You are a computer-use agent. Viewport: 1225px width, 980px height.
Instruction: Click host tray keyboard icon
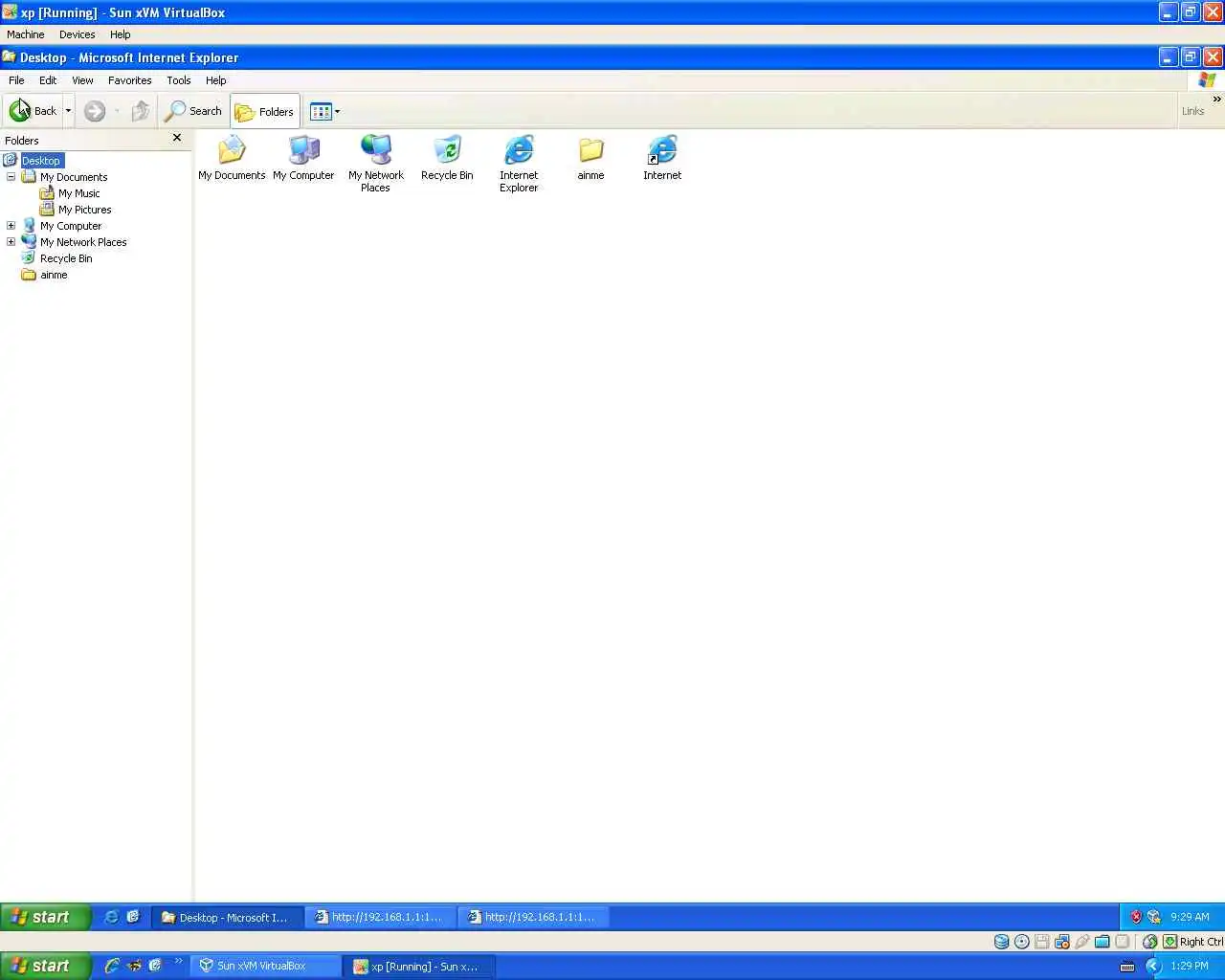pos(1126,966)
